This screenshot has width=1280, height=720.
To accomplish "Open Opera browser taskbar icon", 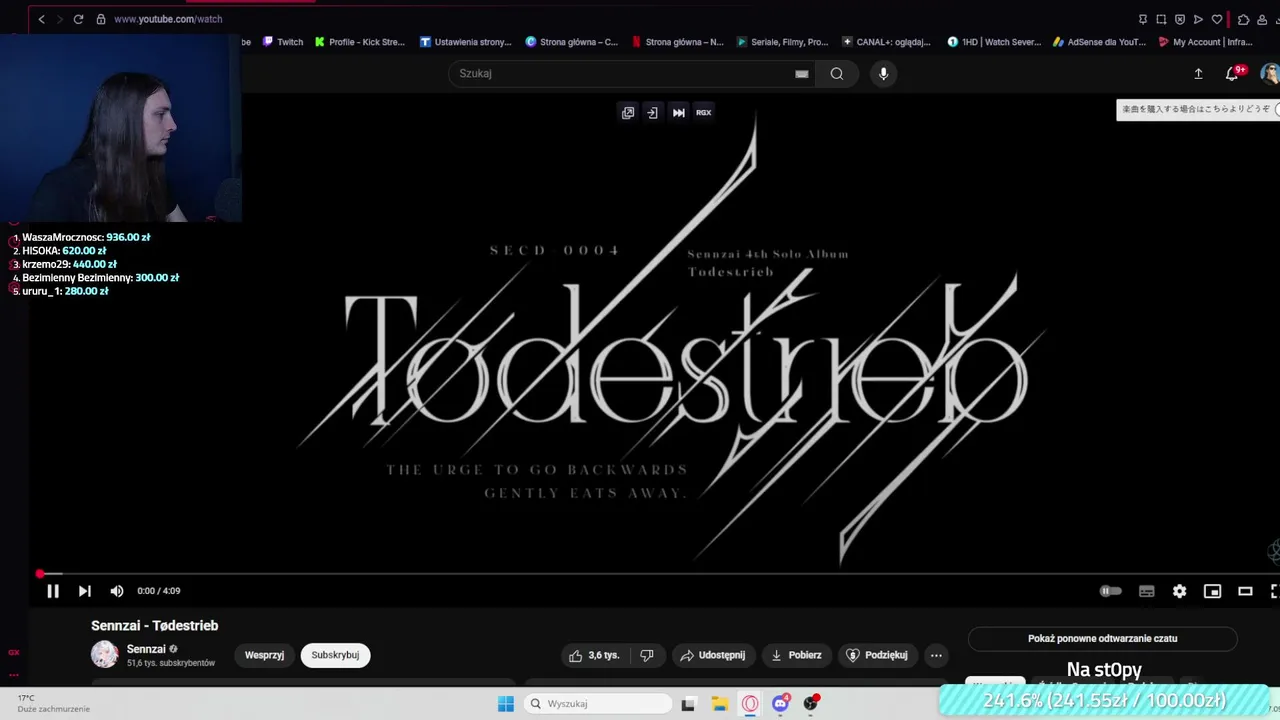I will (750, 704).
